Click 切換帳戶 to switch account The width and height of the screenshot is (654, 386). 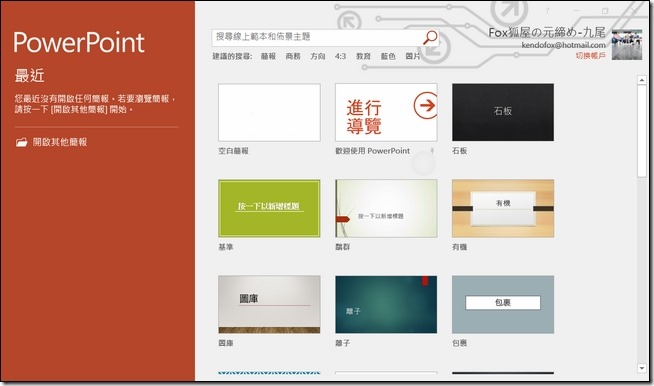click(591, 56)
